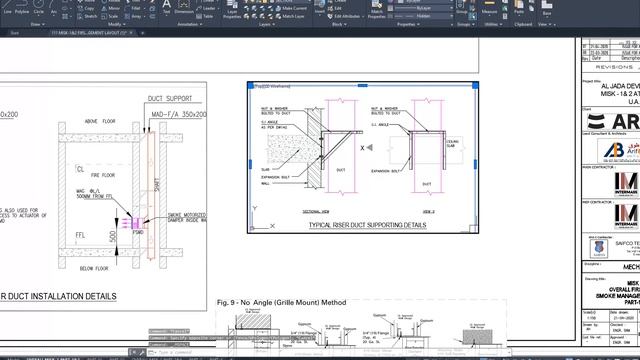Click the Paste clipboard button
640x360 pixels.
519,7
